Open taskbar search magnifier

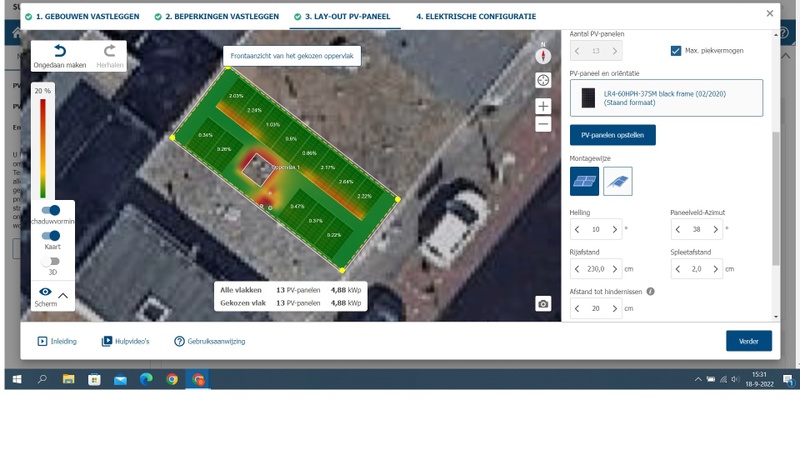[x=42, y=379]
